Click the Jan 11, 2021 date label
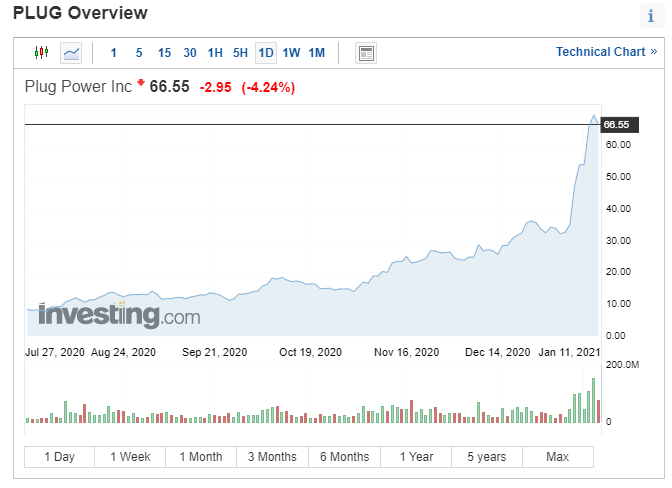 570,352
